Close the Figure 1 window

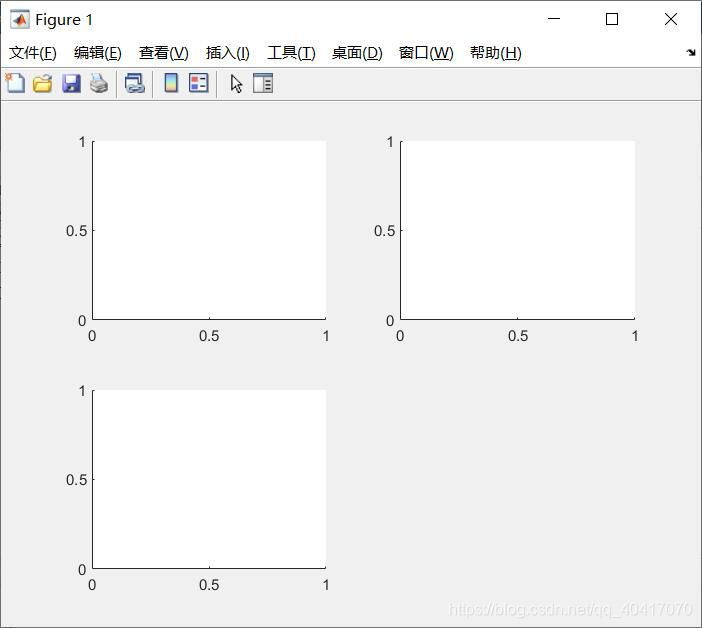pyautogui.click(x=671, y=19)
